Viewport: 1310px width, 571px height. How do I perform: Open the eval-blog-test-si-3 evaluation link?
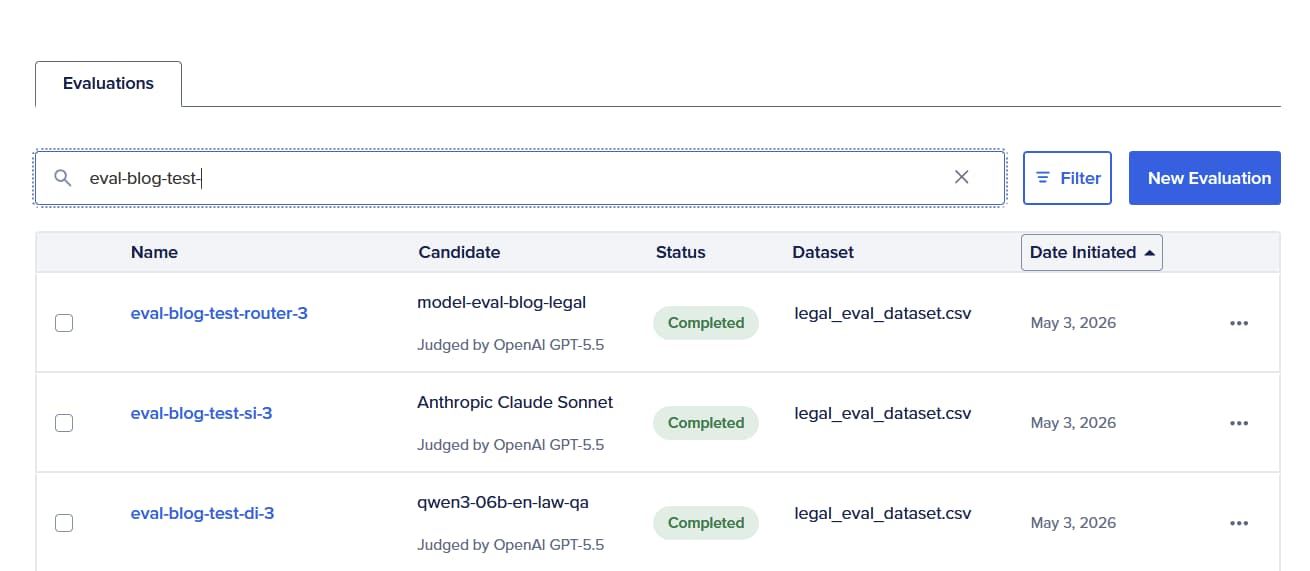pos(201,413)
